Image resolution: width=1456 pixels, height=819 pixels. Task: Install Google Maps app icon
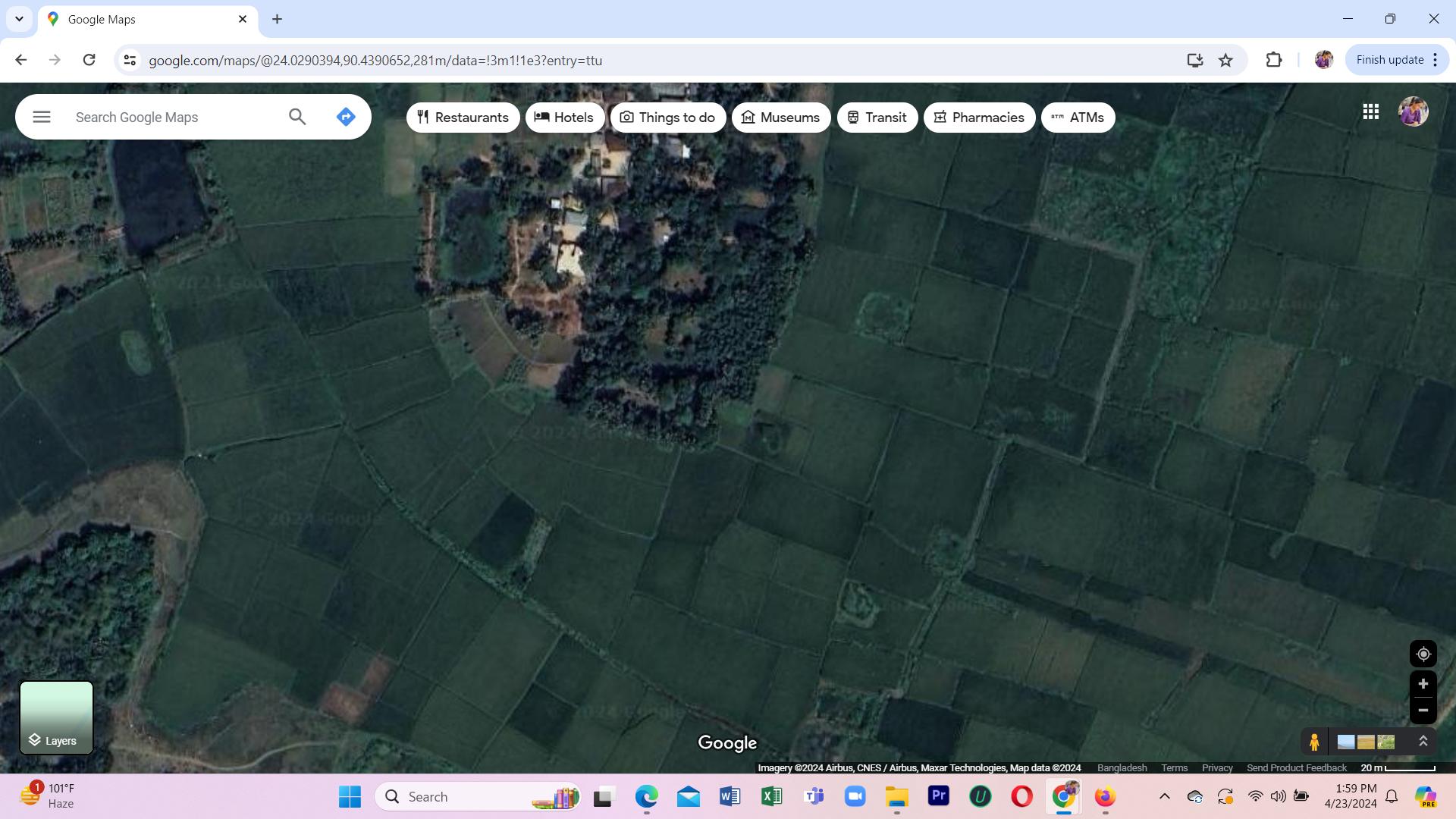pyautogui.click(x=1194, y=60)
